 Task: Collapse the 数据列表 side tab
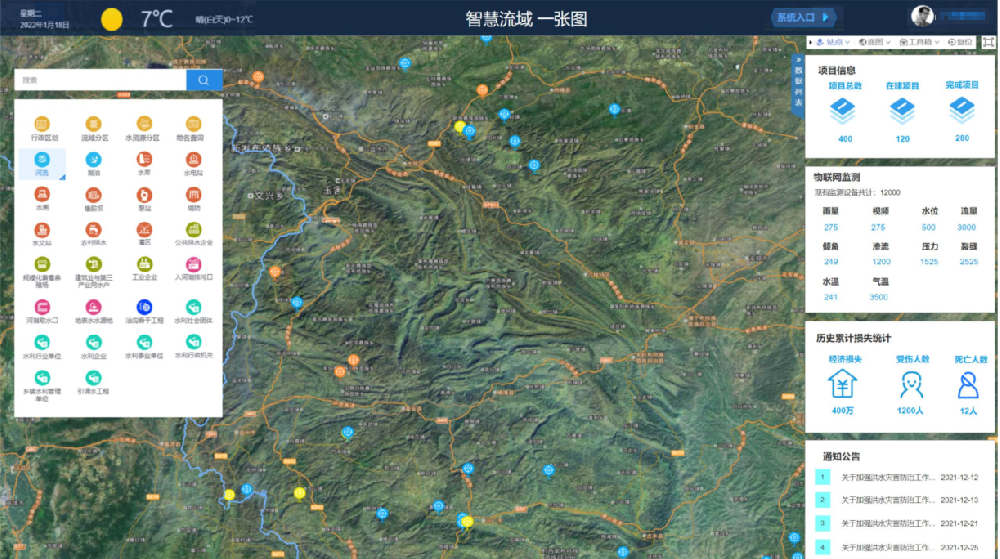point(798,85)
